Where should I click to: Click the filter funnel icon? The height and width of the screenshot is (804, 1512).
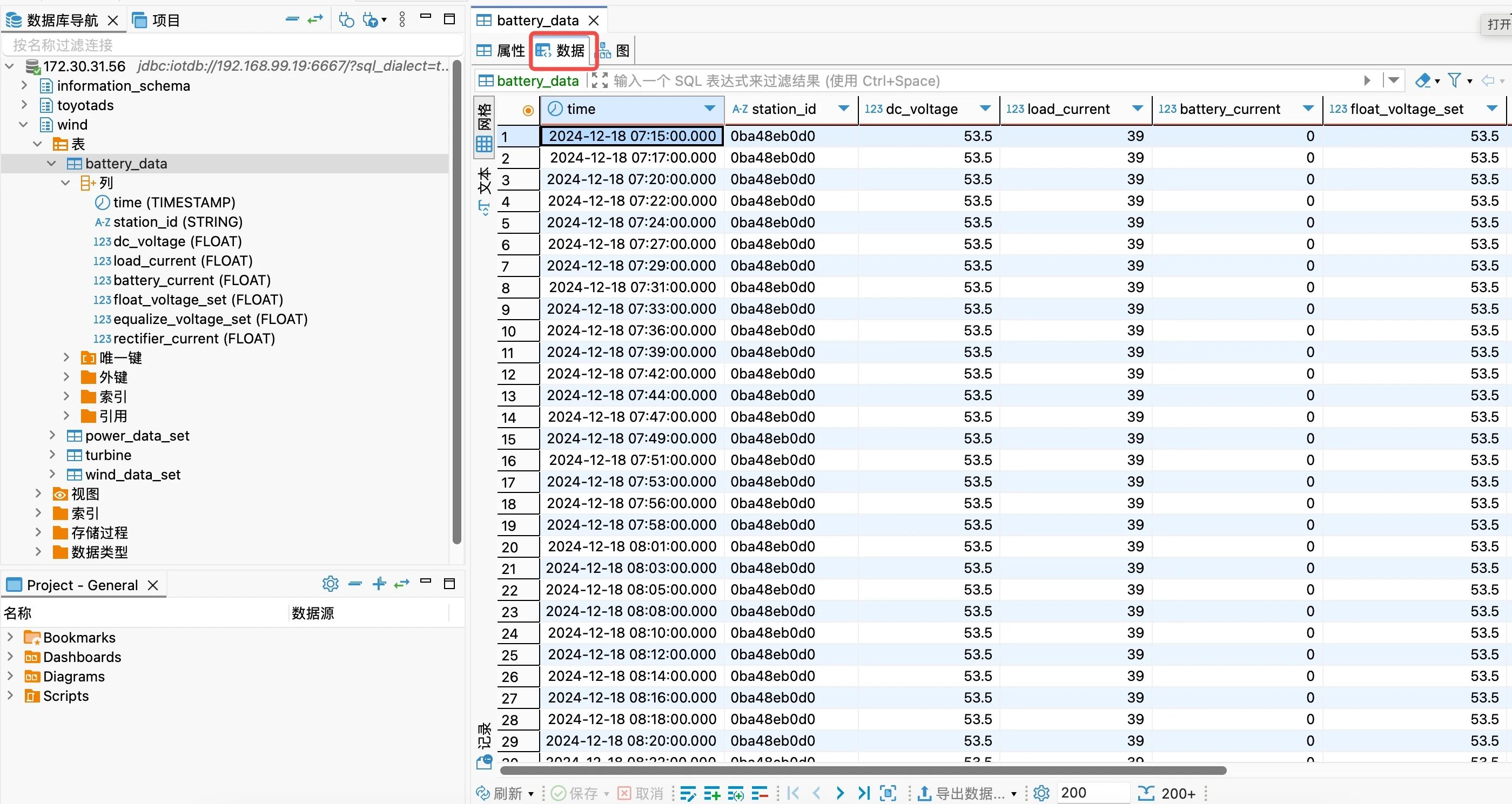tap(1454, 80)
